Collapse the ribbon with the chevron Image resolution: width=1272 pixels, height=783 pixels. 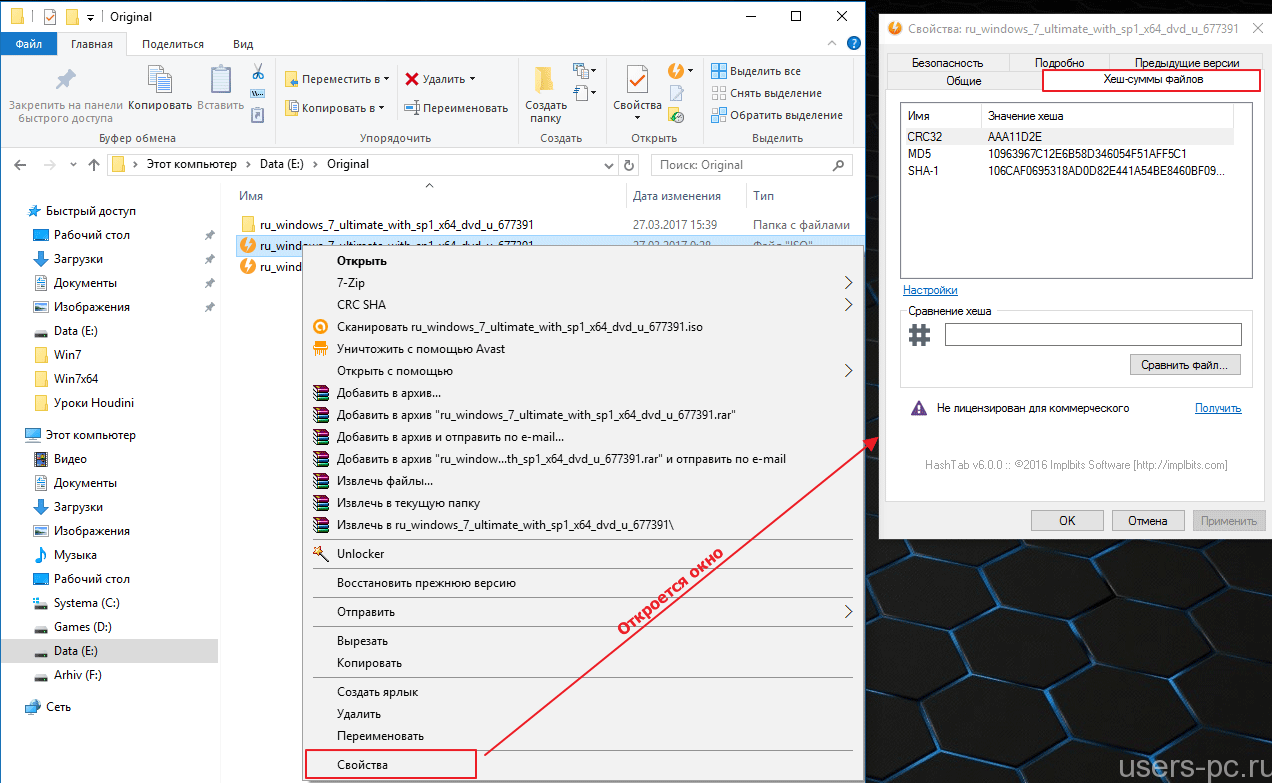tap(834, 44)
